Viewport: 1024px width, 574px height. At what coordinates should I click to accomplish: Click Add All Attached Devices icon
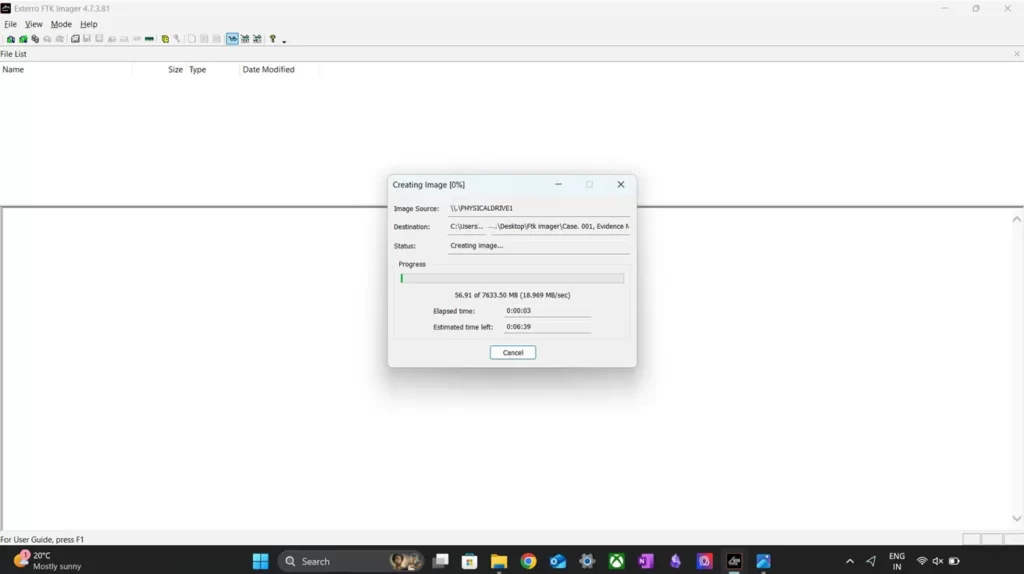pyautogui.click(x=23, y=39)
